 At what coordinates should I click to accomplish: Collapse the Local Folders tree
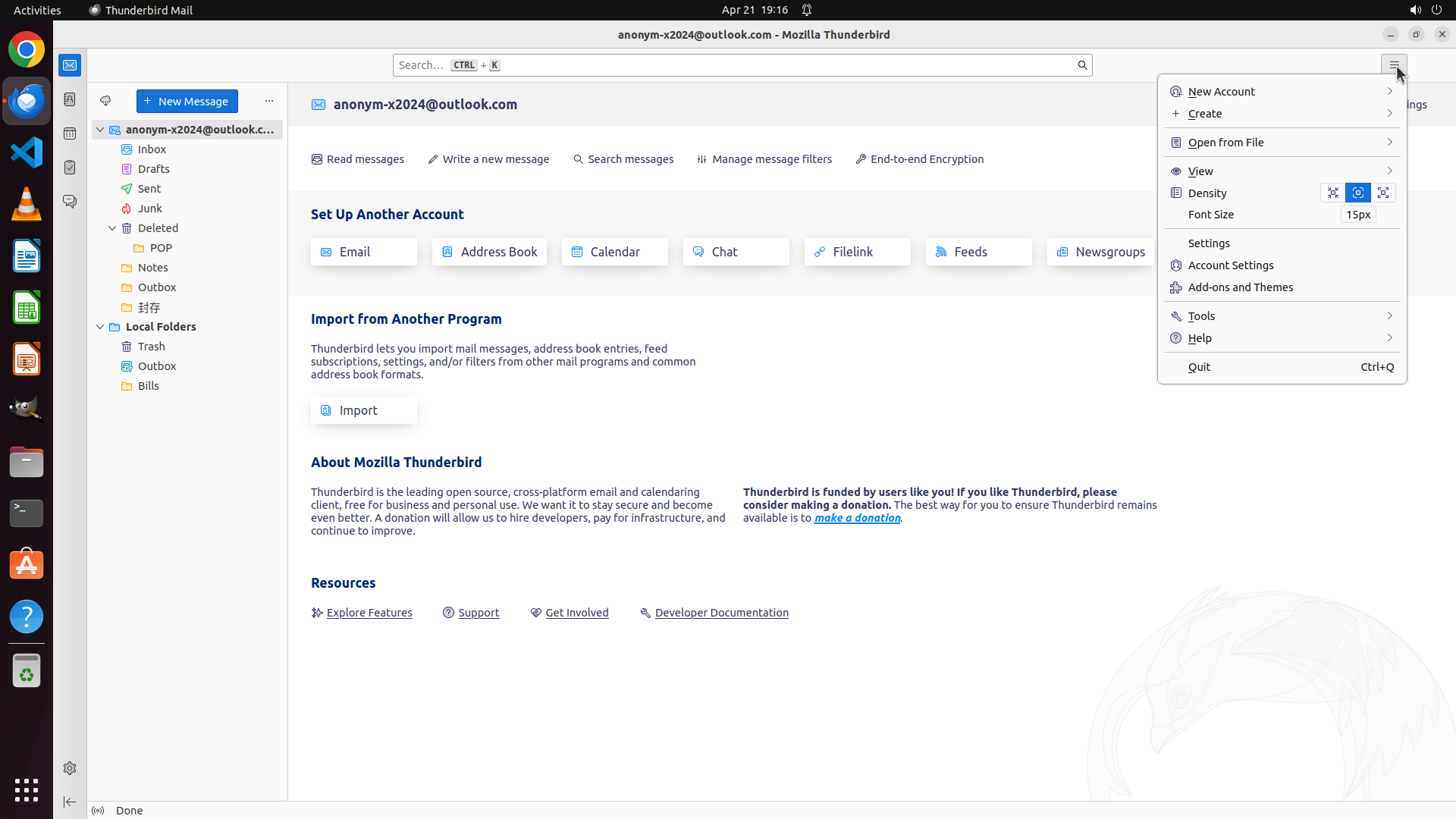(x=100, y=327)
